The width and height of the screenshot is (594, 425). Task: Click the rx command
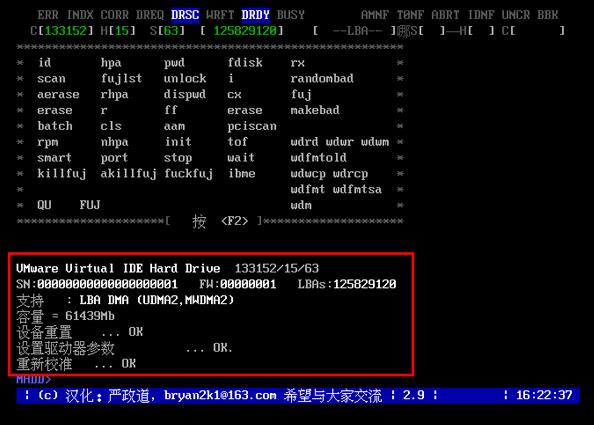tap(298, 63)
